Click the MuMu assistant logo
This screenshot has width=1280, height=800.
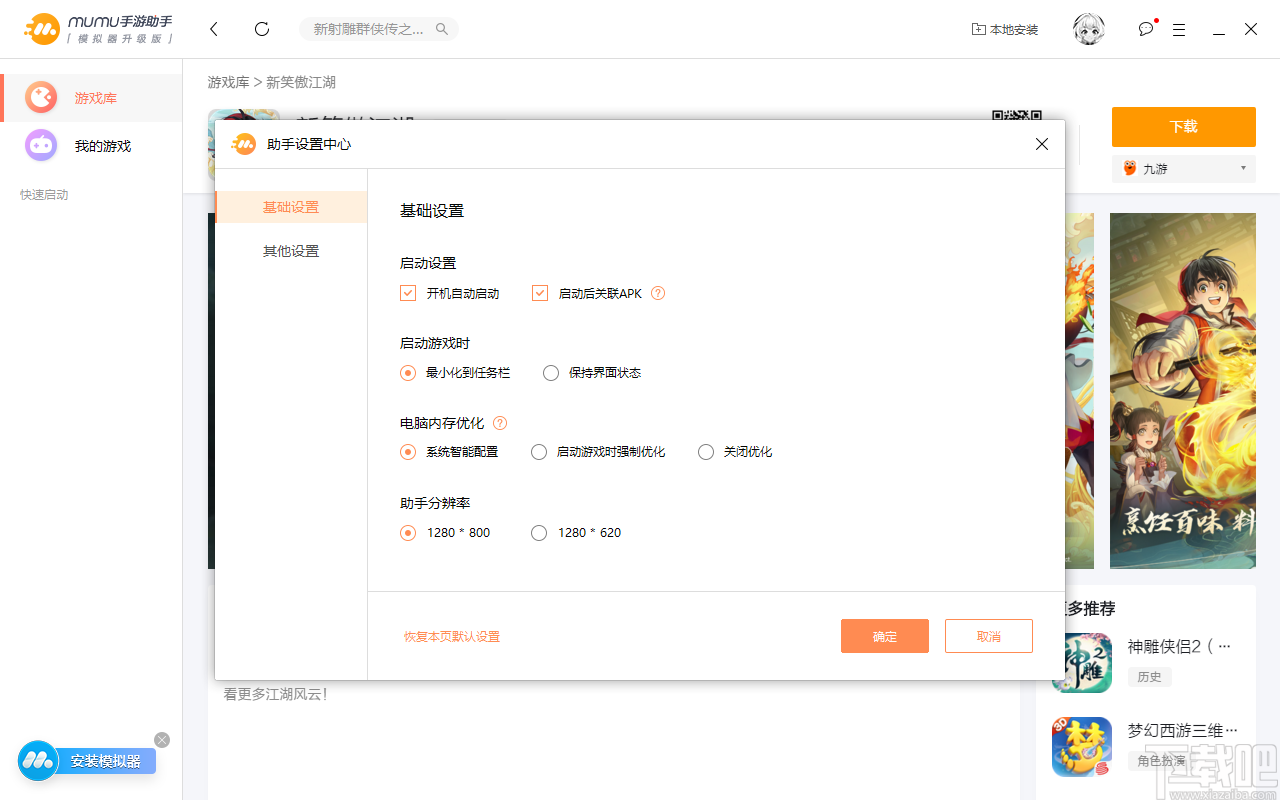[x=42, y=29]
